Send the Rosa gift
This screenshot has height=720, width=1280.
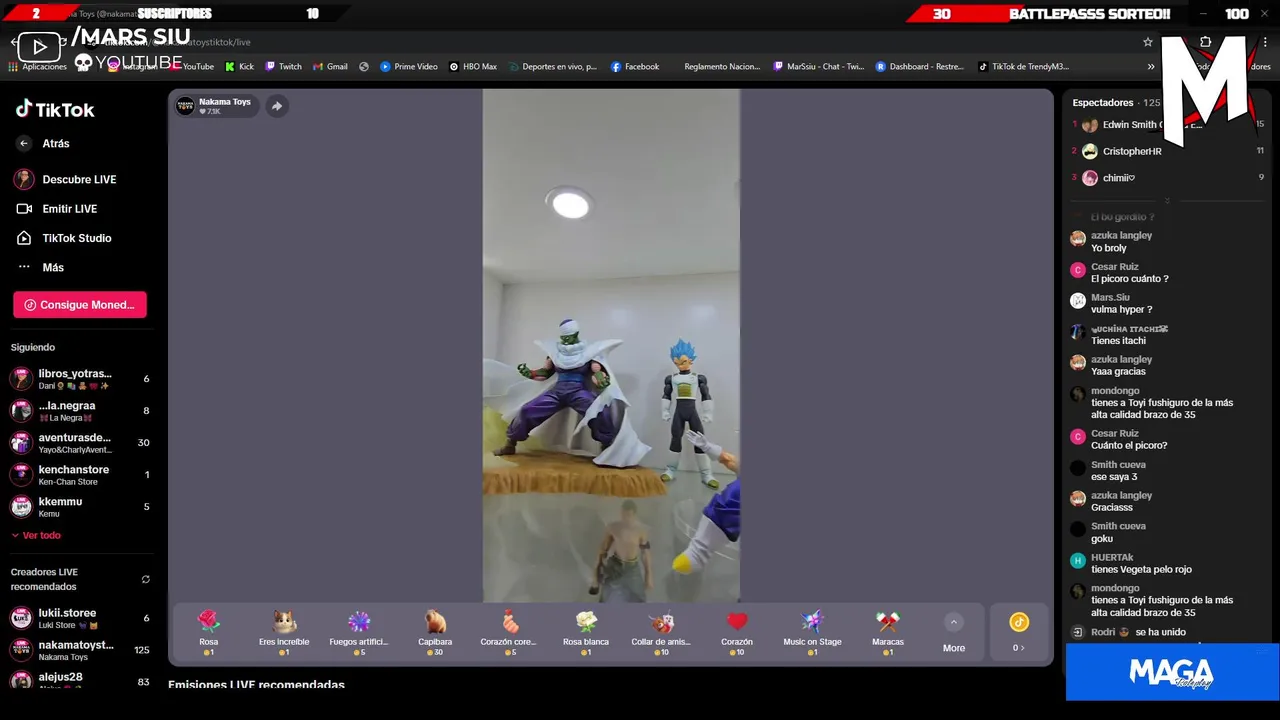pyautogui.click(x=208, y=633)
